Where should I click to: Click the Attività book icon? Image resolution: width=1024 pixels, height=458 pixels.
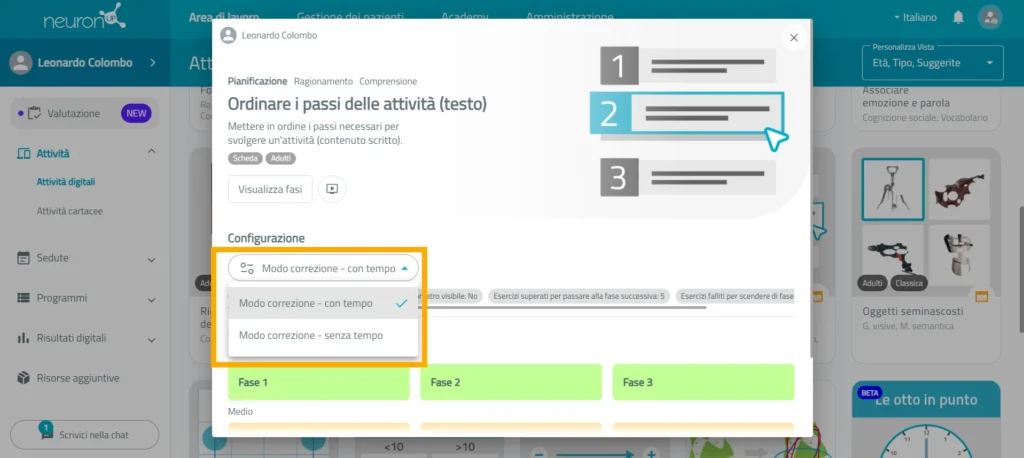[x=24, y=154]
